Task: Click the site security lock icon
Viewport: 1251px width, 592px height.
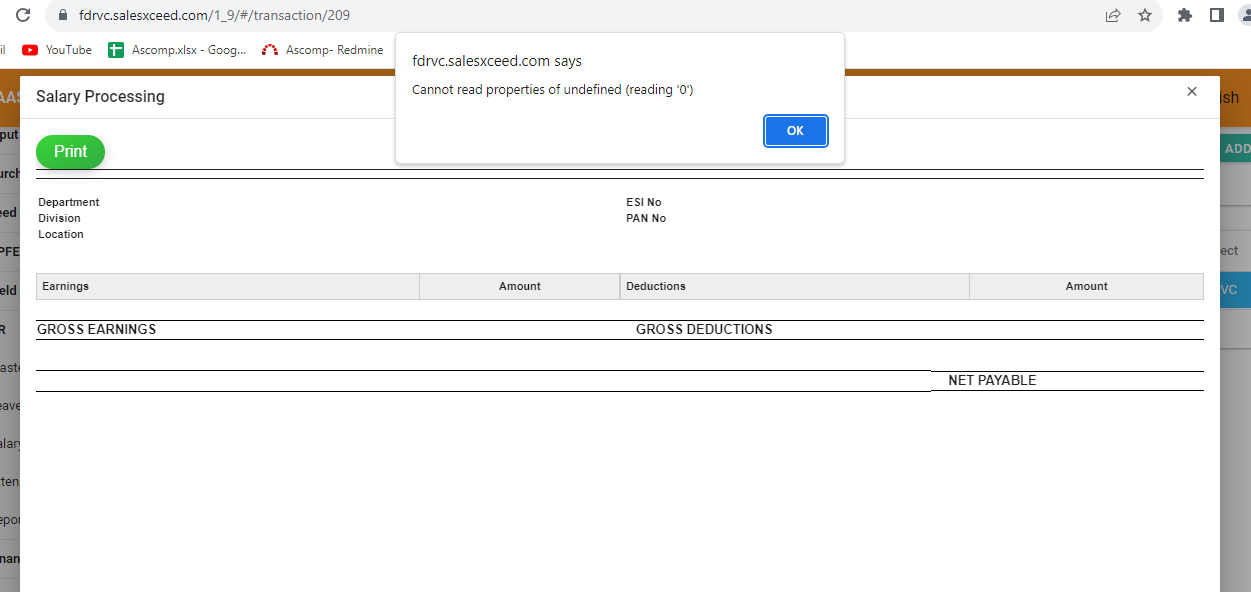Action: point(63,16)
